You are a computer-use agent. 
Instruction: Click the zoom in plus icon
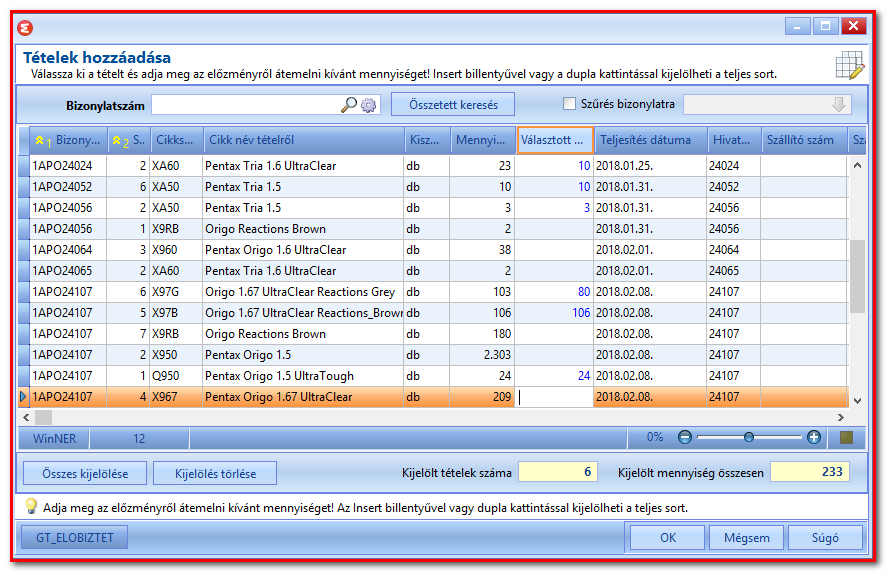pyautogui.click(x=814, y=437)
